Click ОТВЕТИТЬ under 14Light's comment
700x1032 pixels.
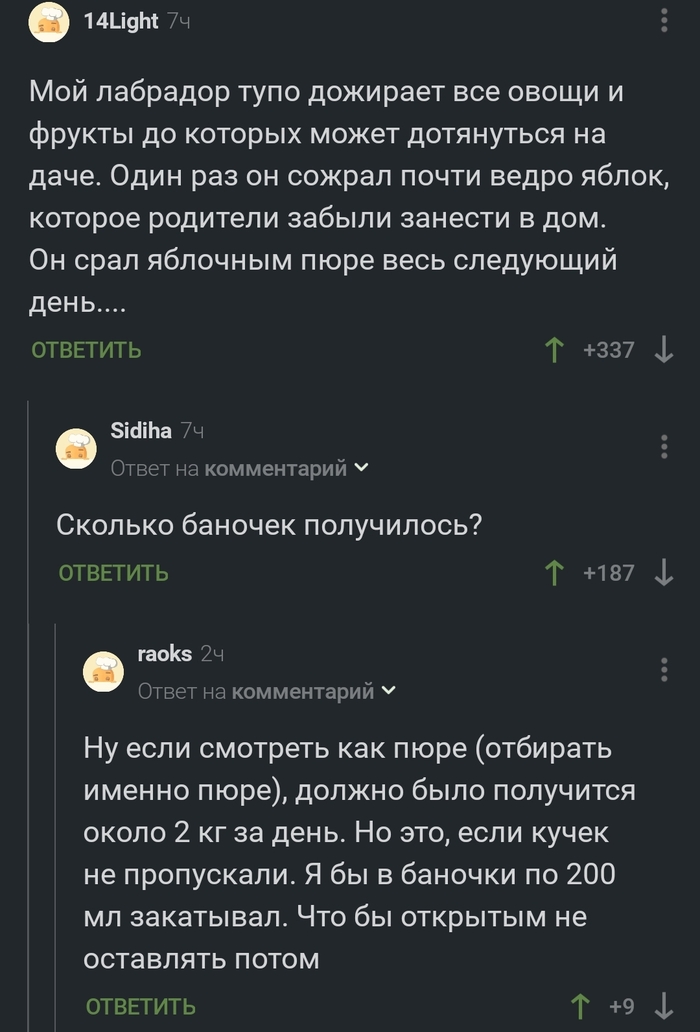(x=86, y=350)
